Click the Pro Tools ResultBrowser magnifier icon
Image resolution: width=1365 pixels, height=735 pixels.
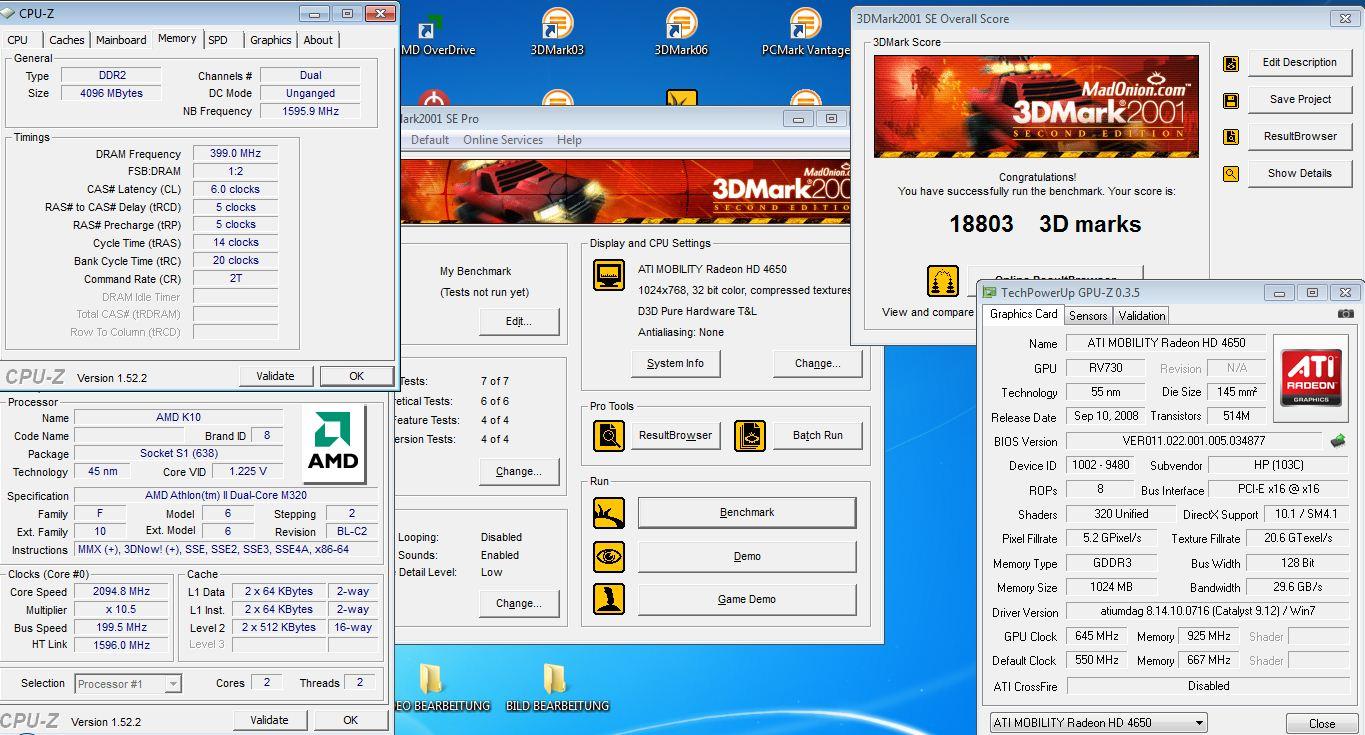(609, 435)
